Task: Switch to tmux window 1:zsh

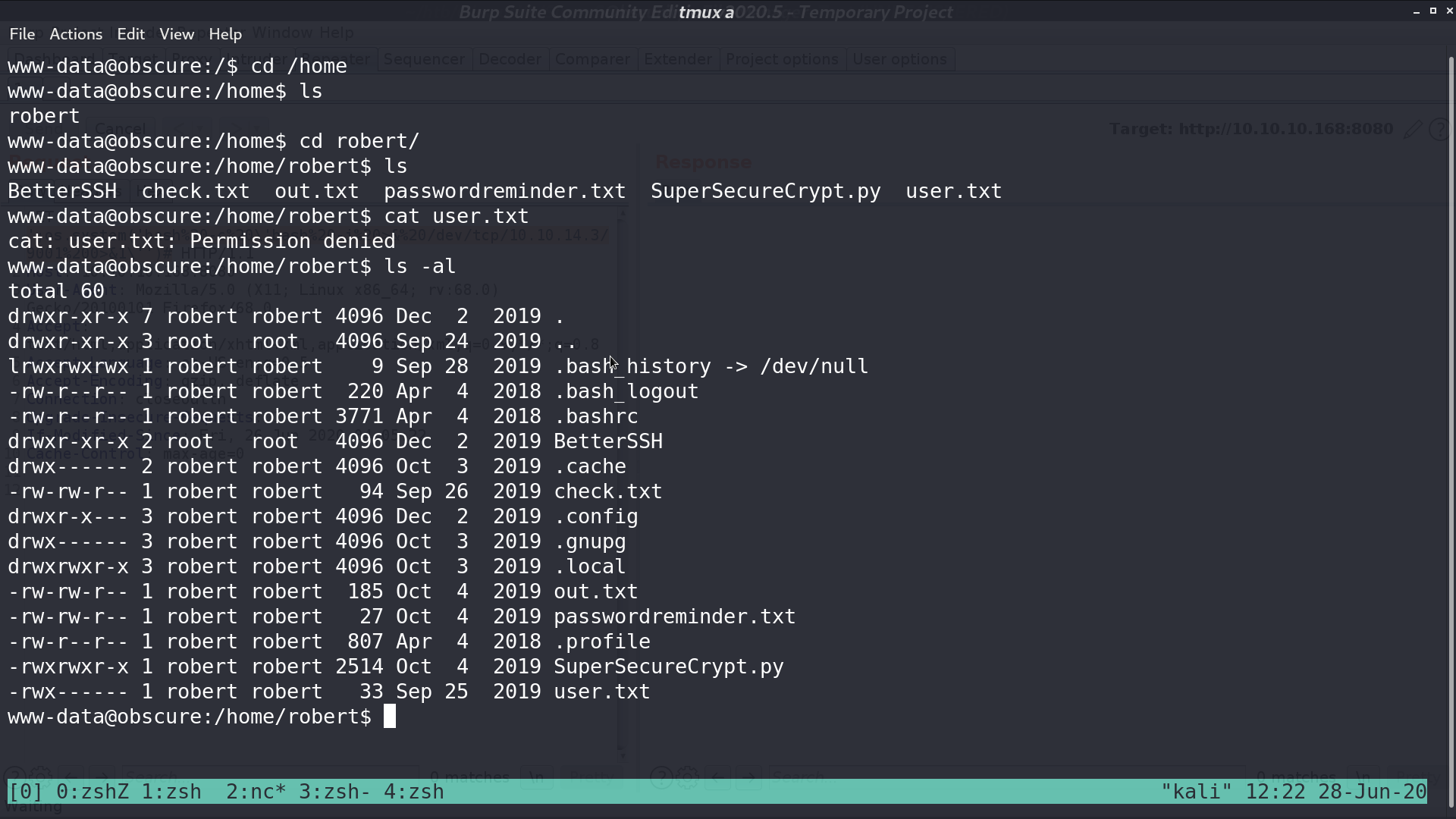Action: pos(171,792)
